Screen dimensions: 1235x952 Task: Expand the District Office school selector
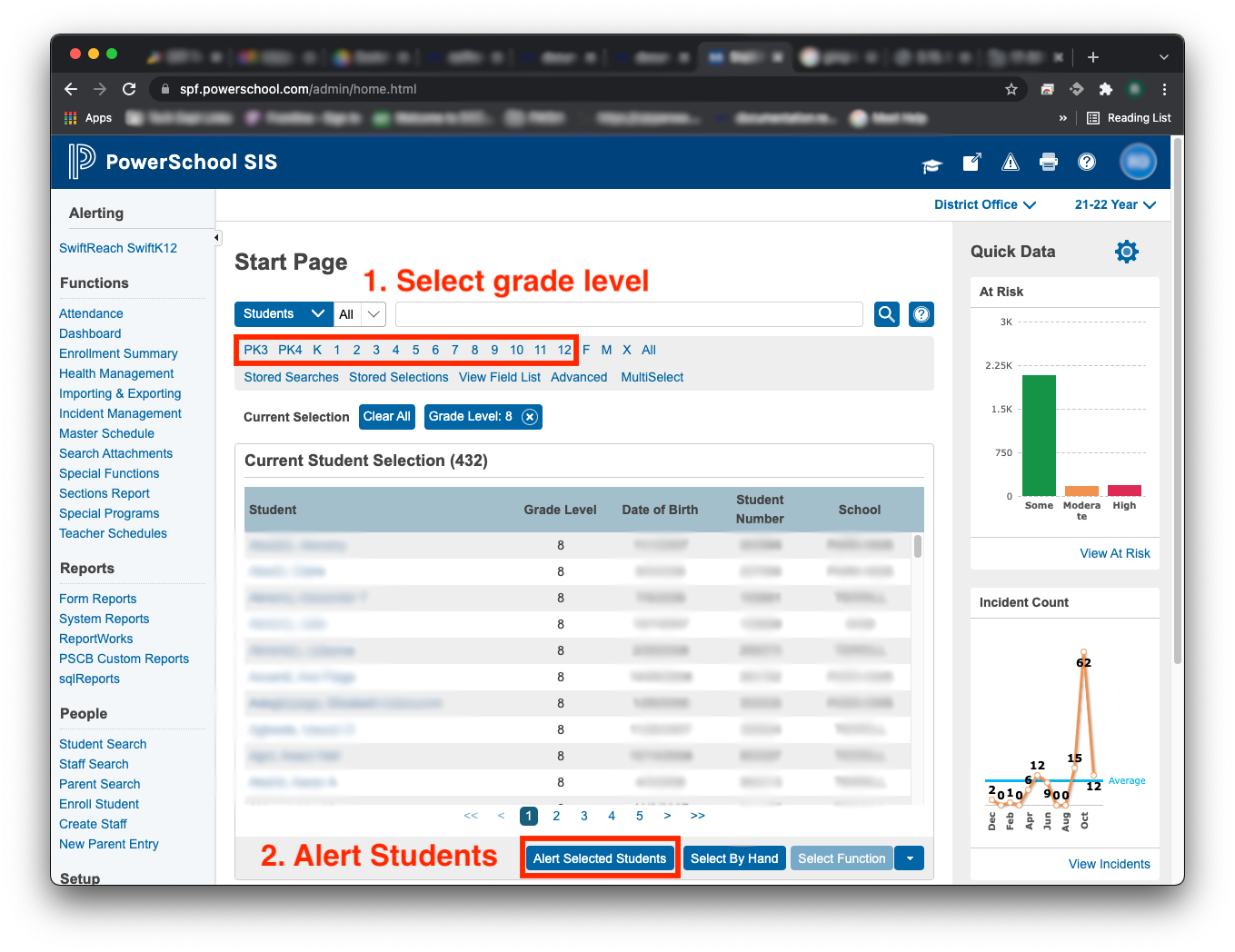click(x=984, y=205)
